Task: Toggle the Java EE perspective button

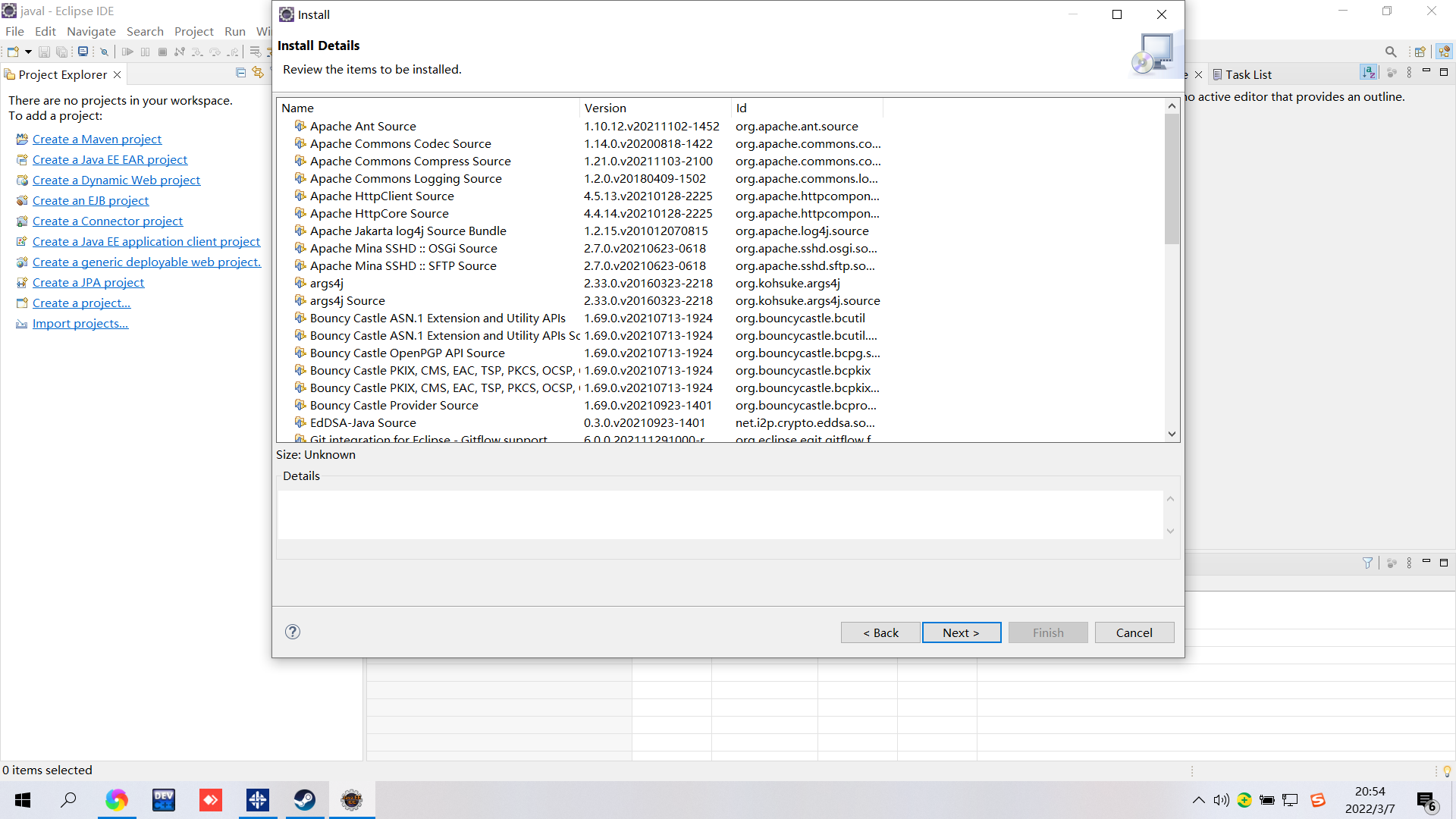Action: [1444, 52]
